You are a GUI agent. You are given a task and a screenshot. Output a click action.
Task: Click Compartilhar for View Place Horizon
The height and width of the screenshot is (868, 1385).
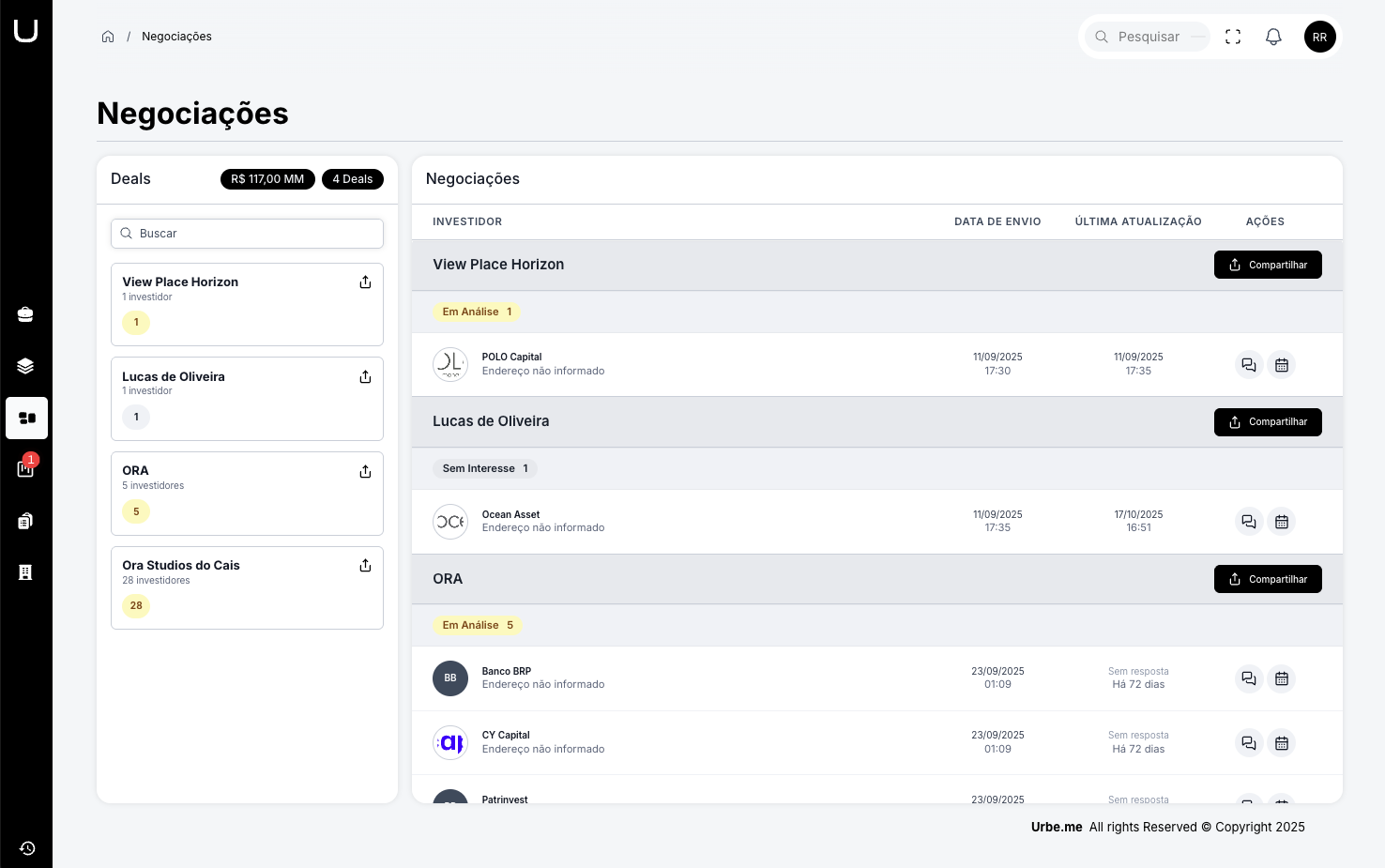point(1267,265)
